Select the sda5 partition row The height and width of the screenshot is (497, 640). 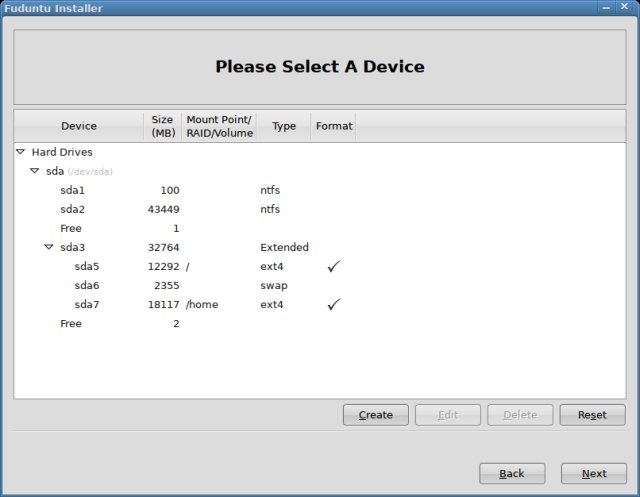(320, 266)
